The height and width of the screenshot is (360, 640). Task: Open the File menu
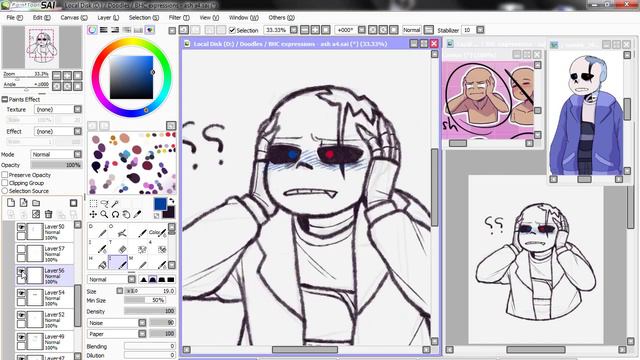[x=15, y=18]
